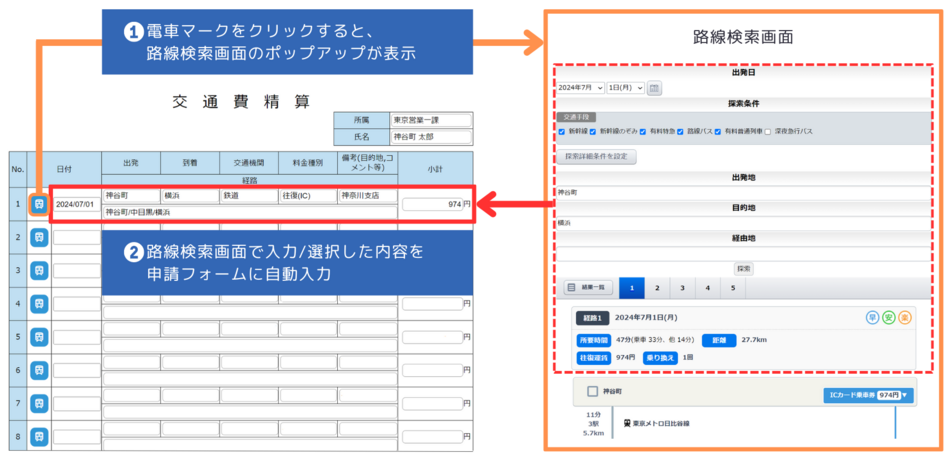Tick the checkbox beside 神谷町 station
Viewport: 950px width, 460px height.
tap(593, 392)
